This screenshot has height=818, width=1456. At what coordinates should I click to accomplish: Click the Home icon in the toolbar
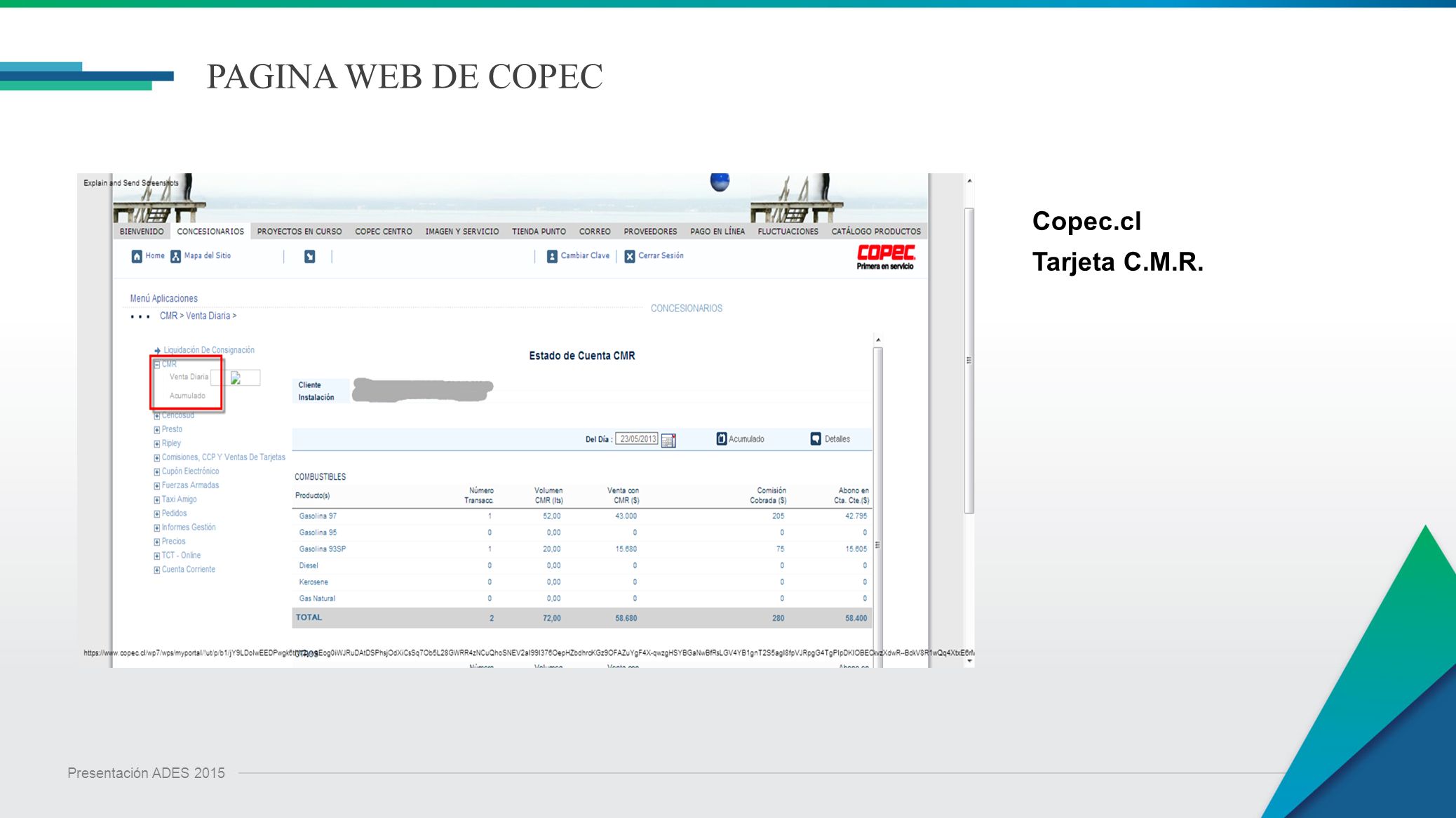[137, 256]
